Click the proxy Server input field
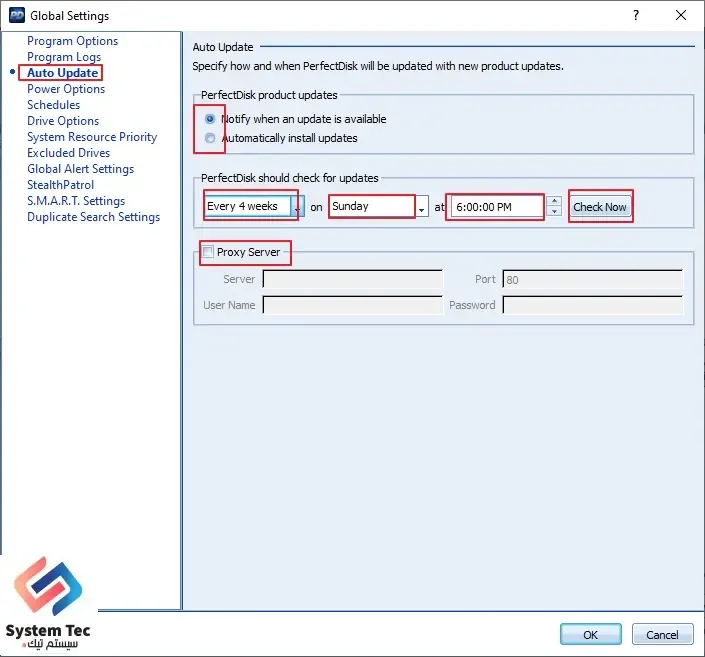This screenshot has height=657, width=705. 352,279
